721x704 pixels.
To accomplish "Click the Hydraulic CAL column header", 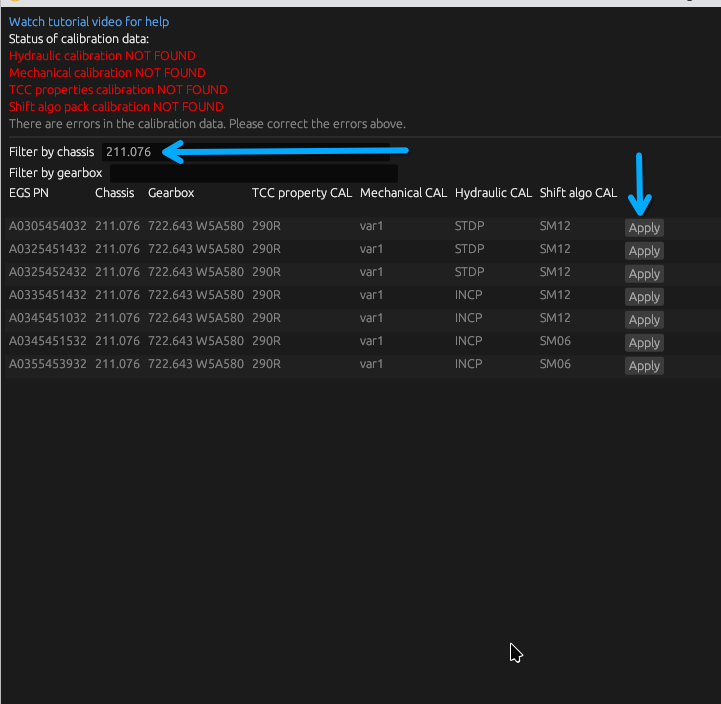I will (x=493, y=193).
